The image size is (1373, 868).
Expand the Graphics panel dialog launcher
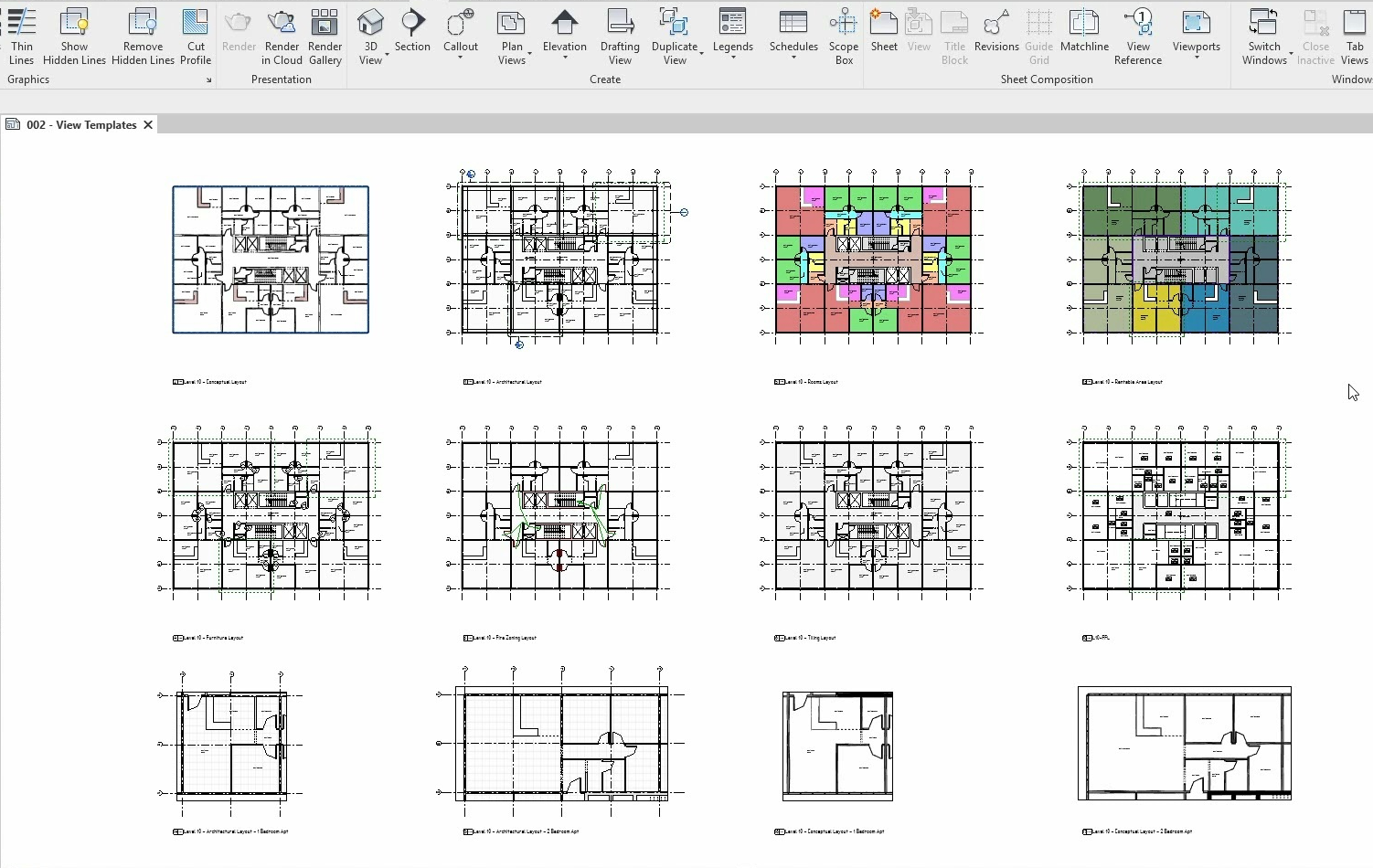208,80
